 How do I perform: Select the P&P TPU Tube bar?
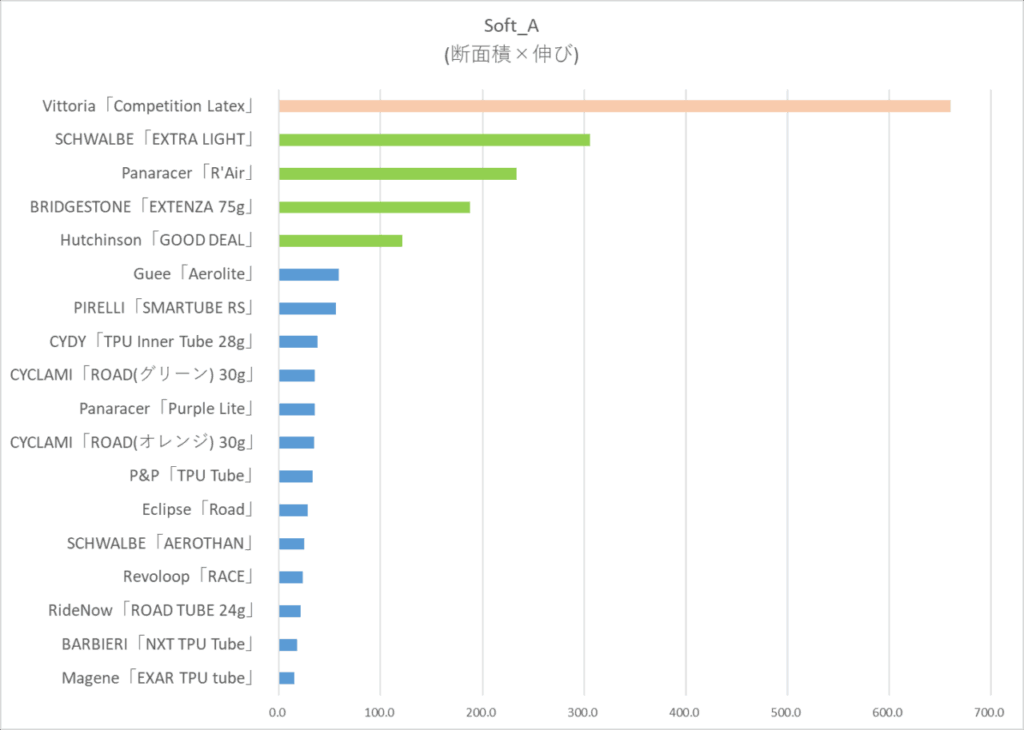coord(296,477)
